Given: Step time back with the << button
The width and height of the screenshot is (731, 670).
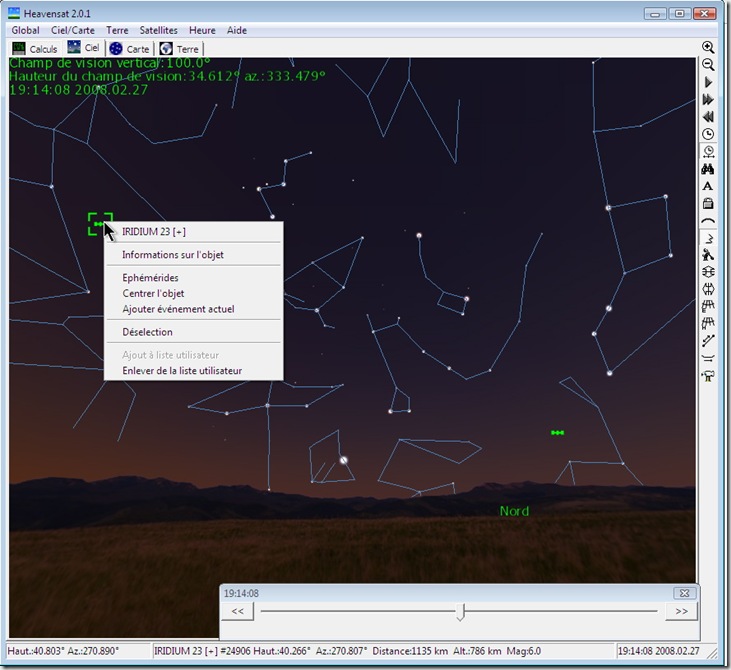Looking at the screenshot, I should [237, 611].
